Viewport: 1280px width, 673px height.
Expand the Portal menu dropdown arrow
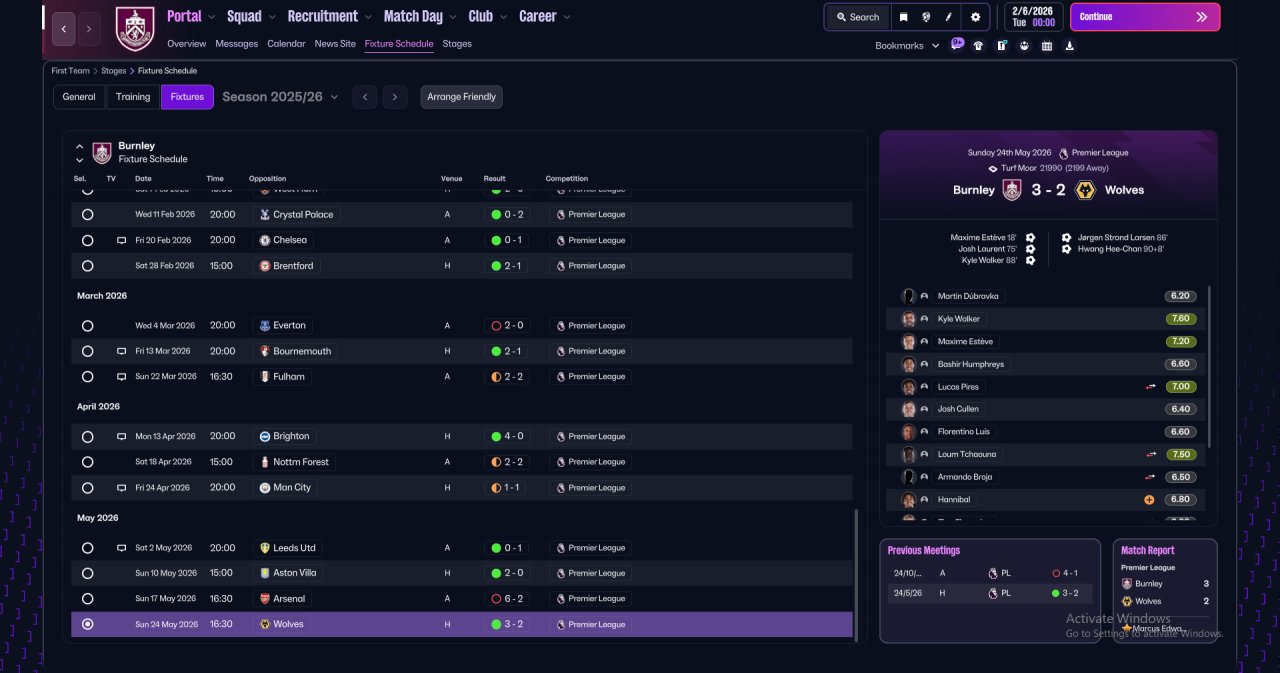click(213, 17)
